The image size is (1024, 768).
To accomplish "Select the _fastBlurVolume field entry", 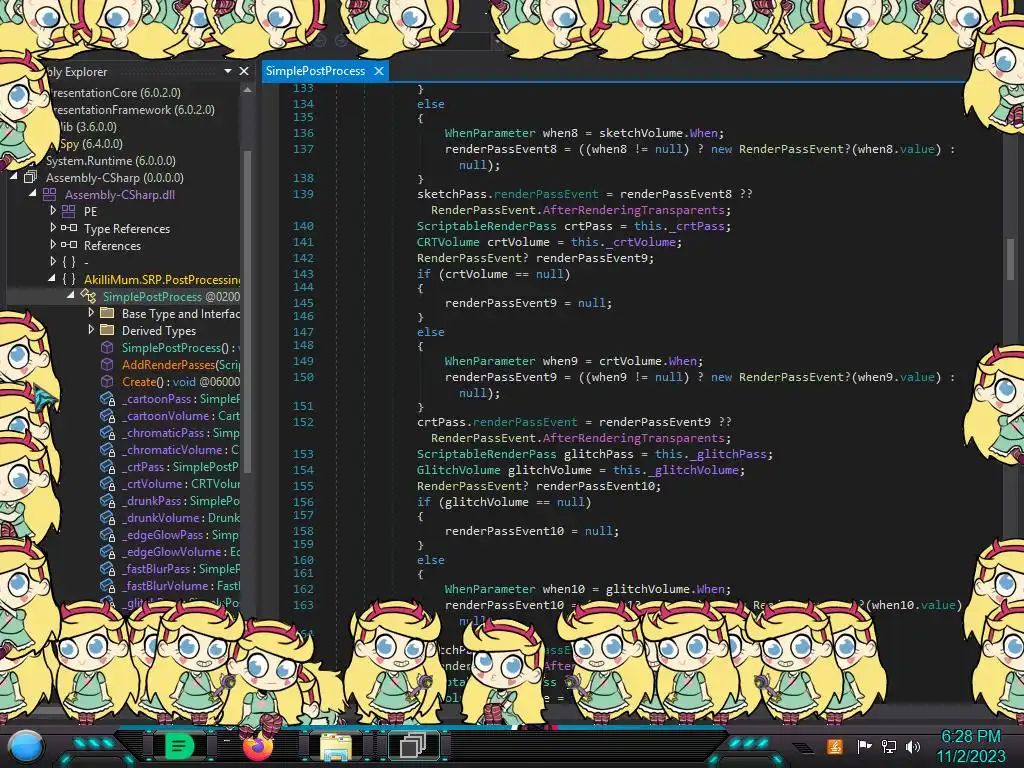I will (x=181, y=585).
